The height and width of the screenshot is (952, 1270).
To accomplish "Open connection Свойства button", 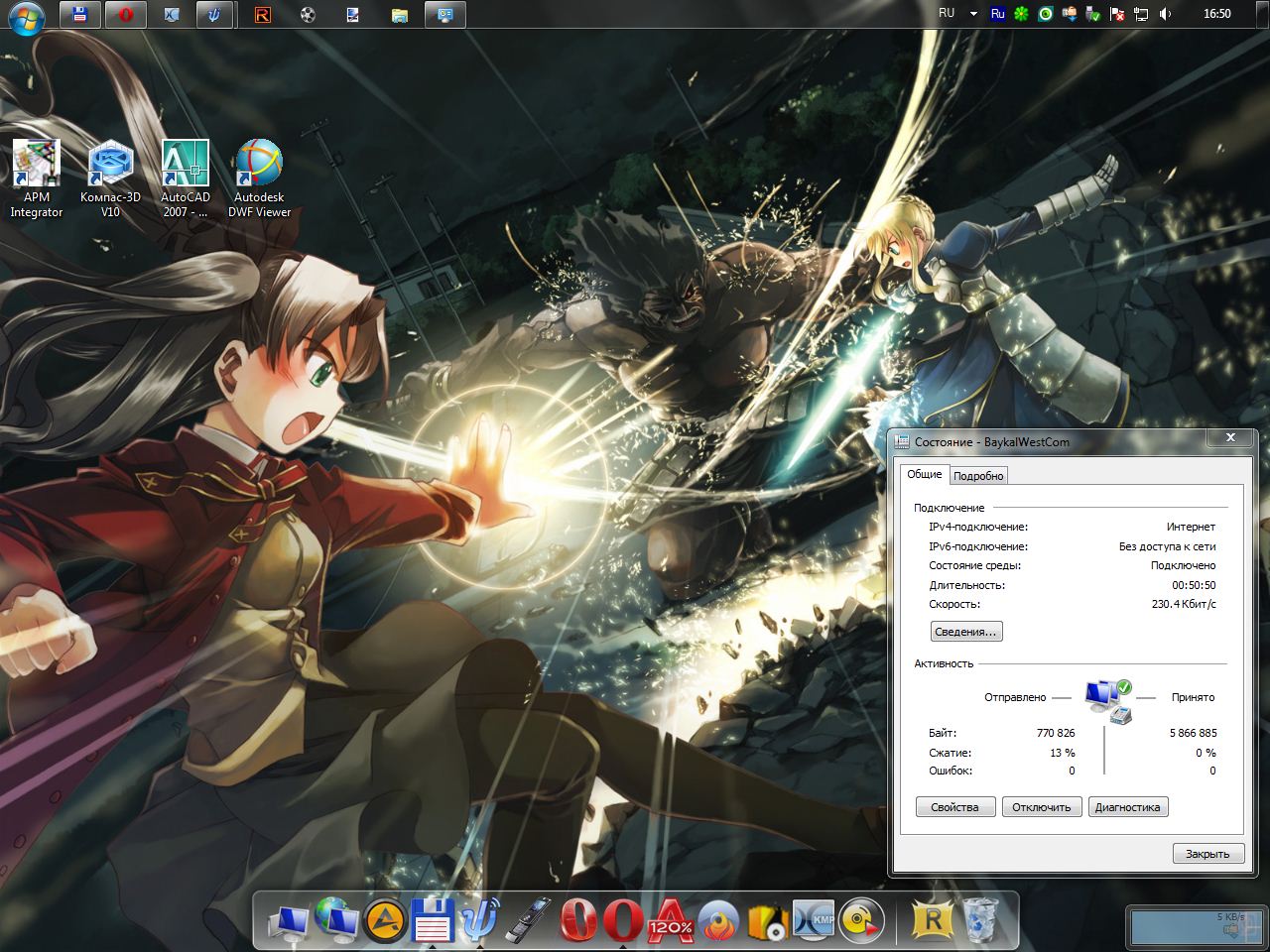I will coord(954,807).
